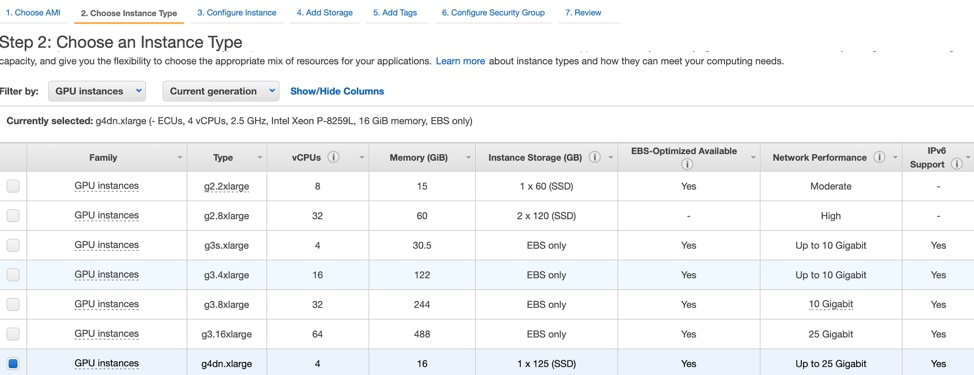Click the vCPUs column info icon

coord(334,157)
